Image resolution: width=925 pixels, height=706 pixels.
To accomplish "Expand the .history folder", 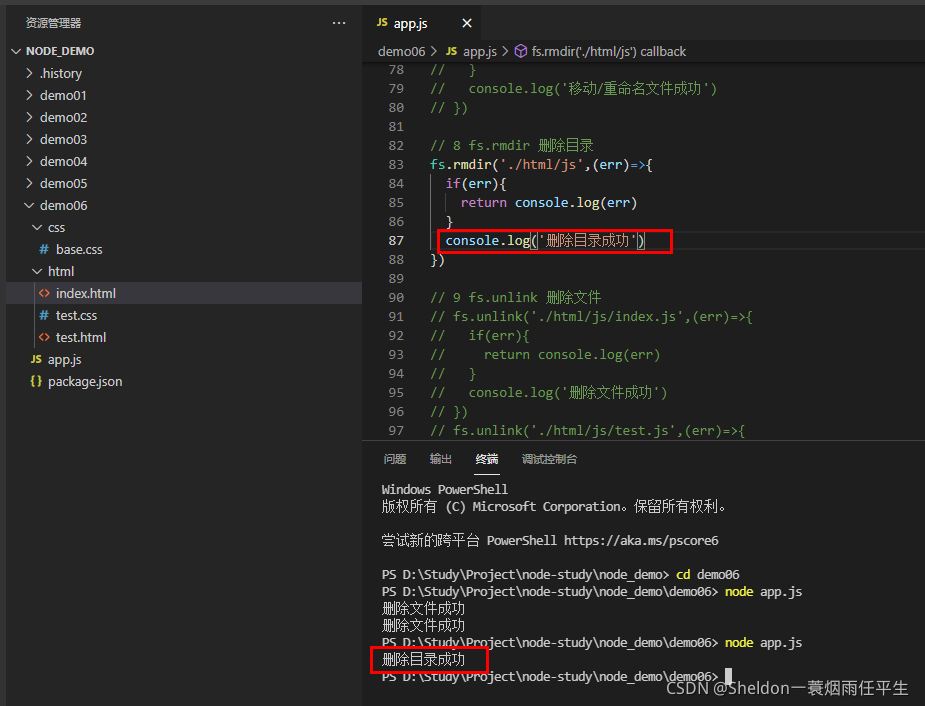I will coord(29,73).
